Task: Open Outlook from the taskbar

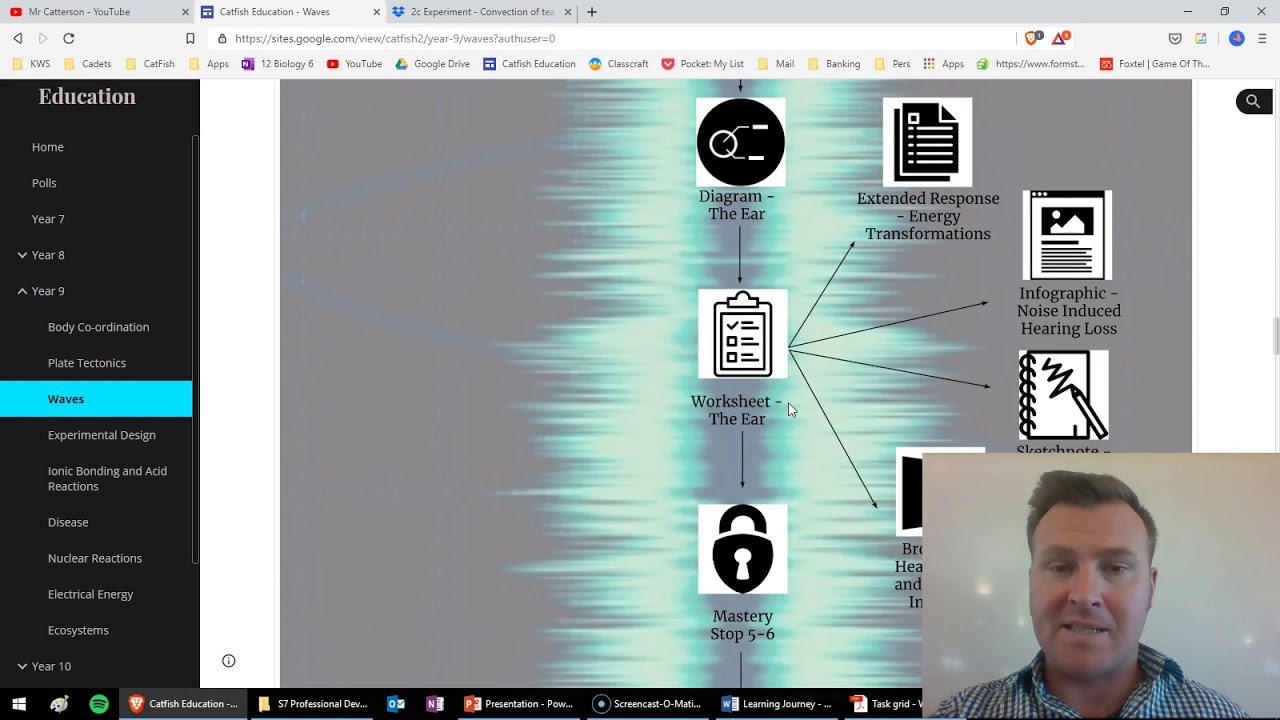Action: pos(396,704)
